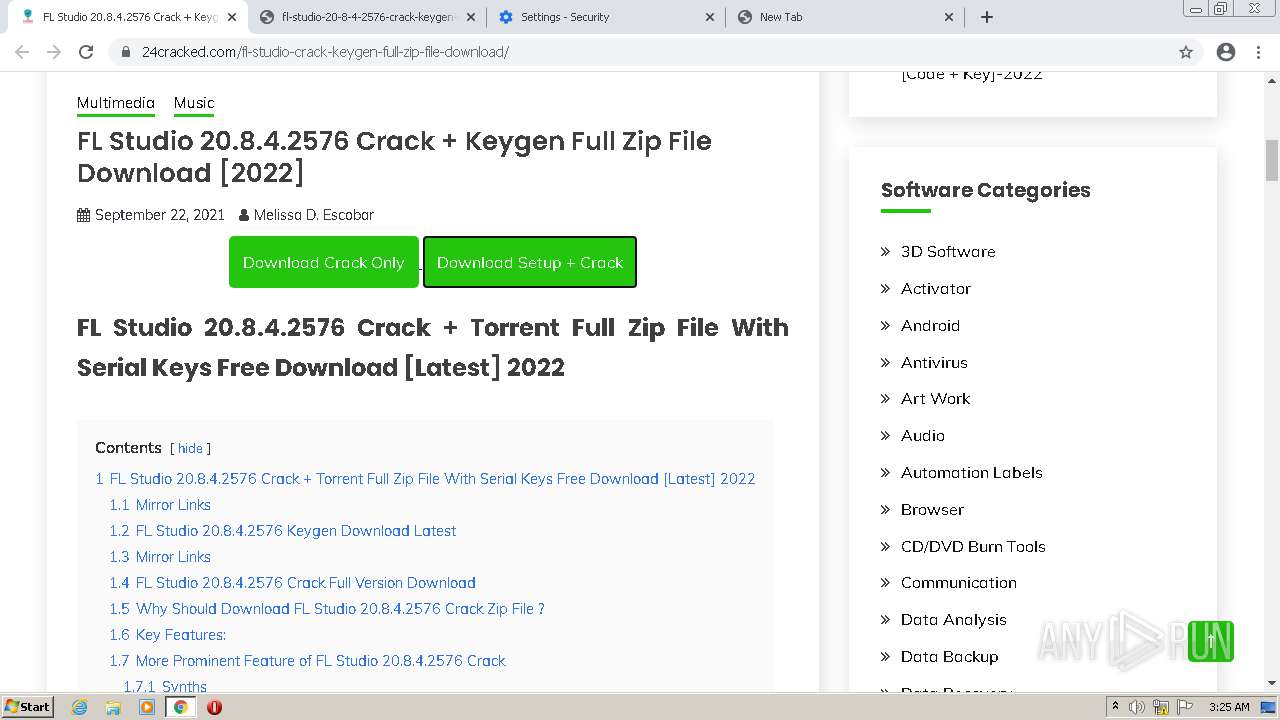Open the system tray volume icon
The height and width of the screenshot is (720, 1280).
pos(1137,707)
